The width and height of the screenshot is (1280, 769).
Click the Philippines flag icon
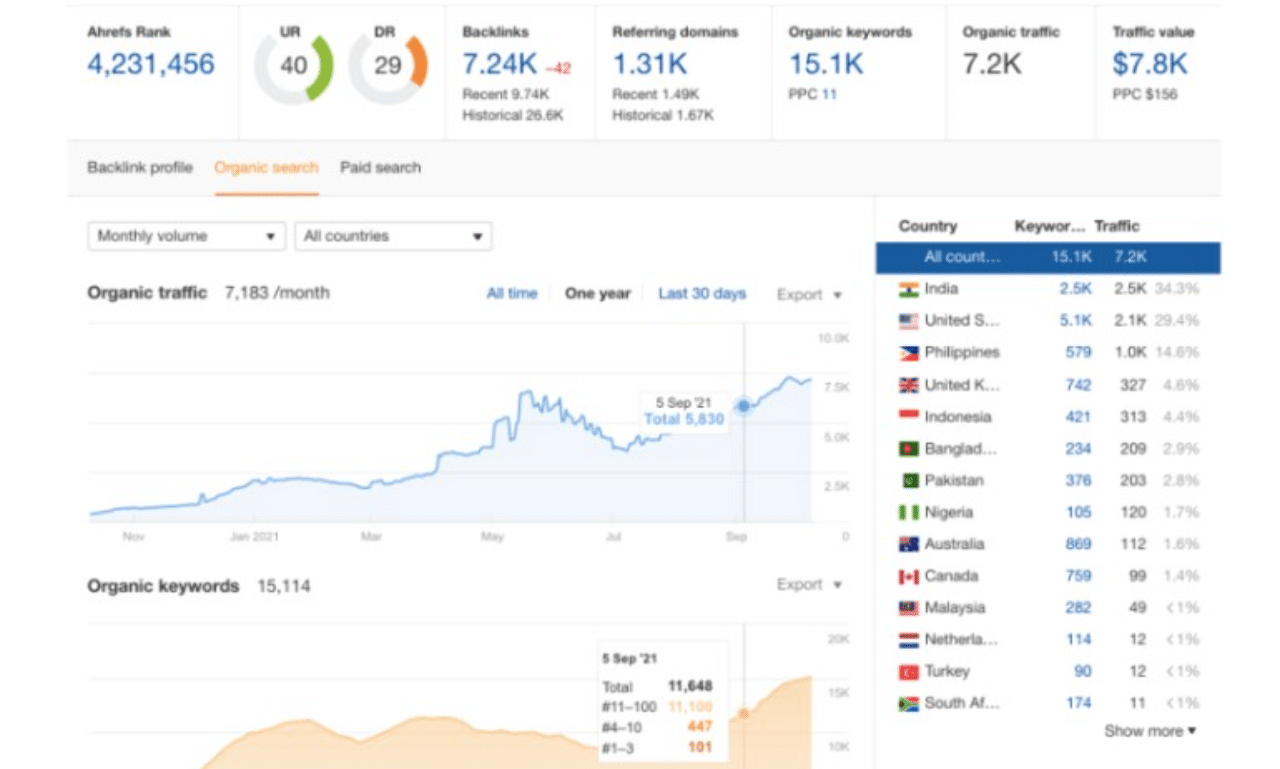pyautogui.click(x=908, y=353)
